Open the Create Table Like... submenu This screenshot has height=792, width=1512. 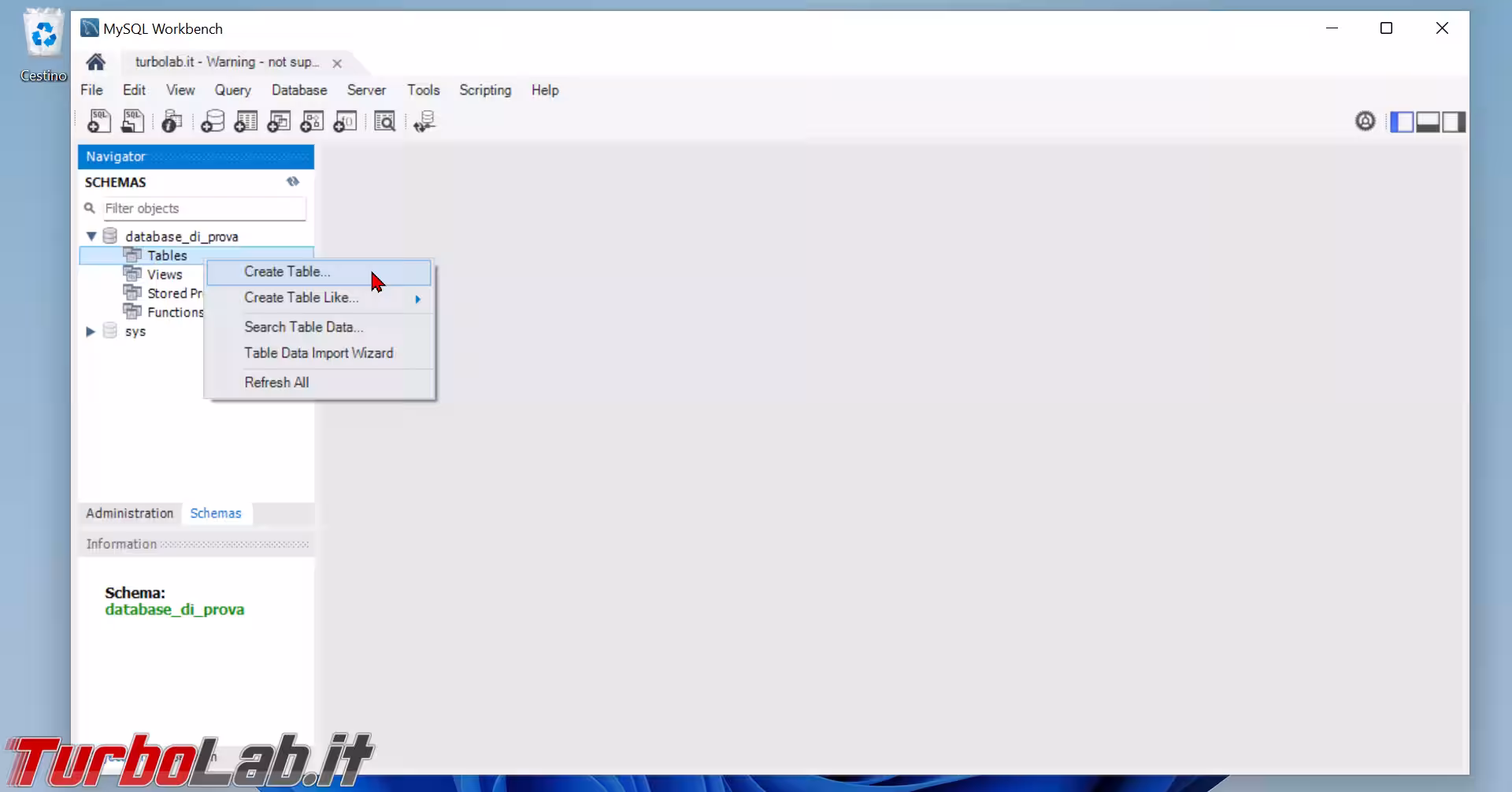(319, 298)
